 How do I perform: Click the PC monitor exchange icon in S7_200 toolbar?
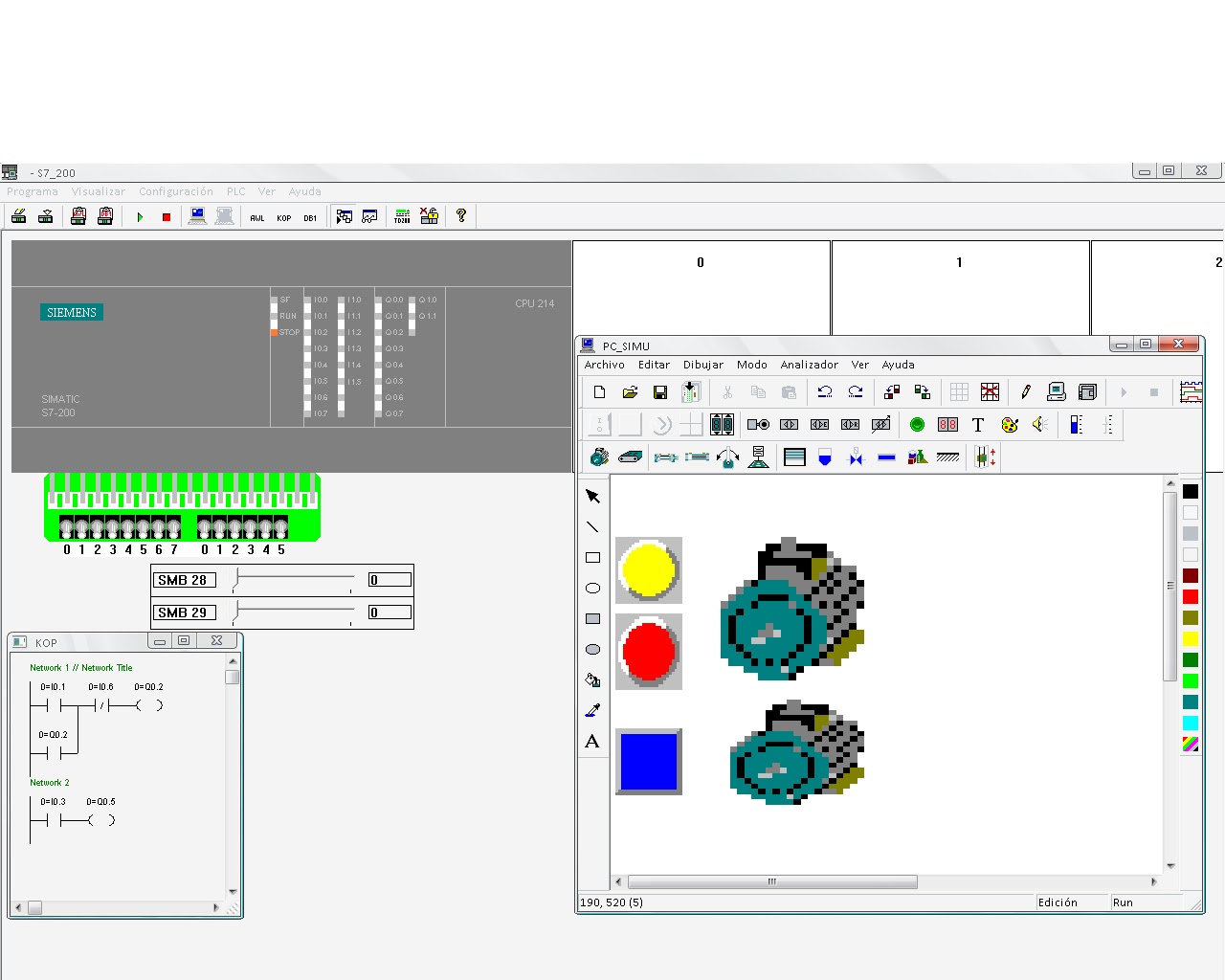[x=197, y=216]
